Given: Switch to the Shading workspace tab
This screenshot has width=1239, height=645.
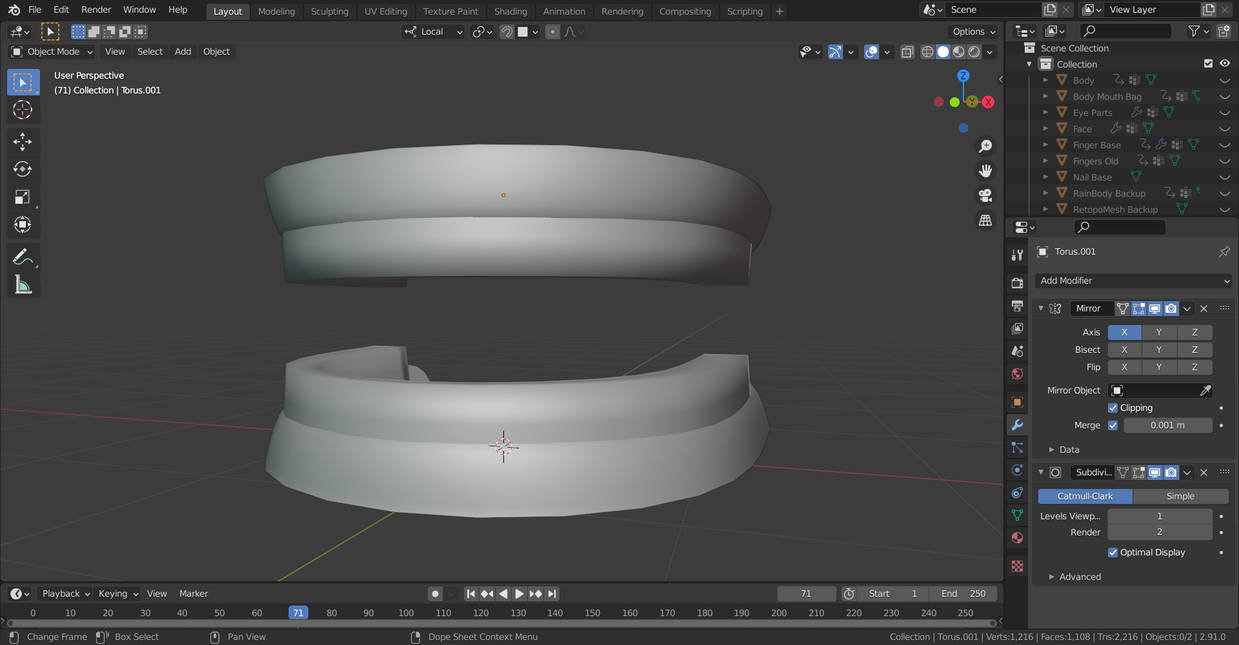Looking at the screenshot, I should 510,11.
